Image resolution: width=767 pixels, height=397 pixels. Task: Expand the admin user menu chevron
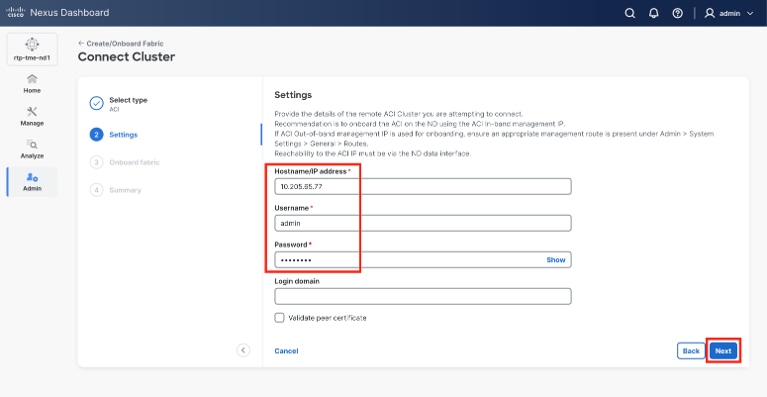tap(750, 14)
